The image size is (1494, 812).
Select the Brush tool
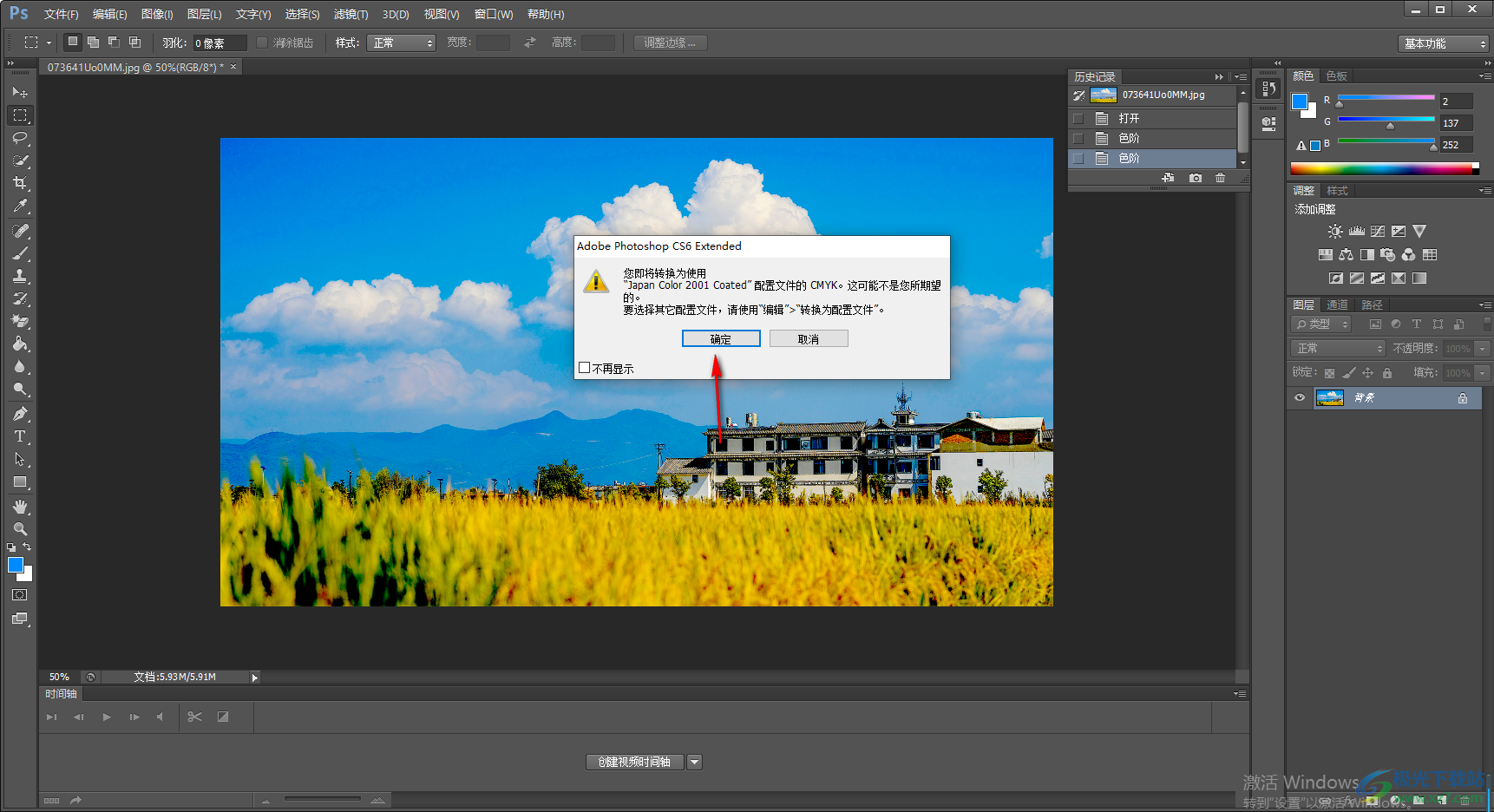20,253
